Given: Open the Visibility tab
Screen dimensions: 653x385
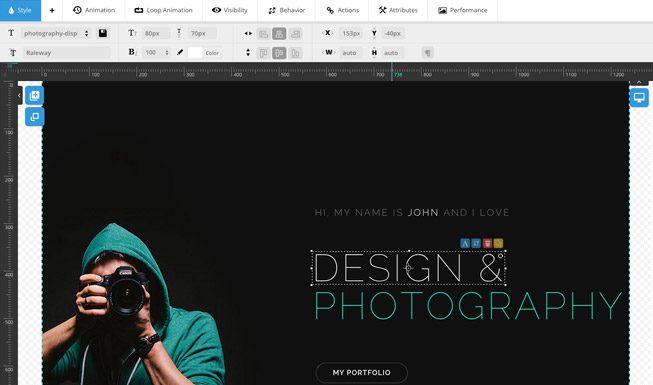Looking at the screenshot, I should (229, 10).
